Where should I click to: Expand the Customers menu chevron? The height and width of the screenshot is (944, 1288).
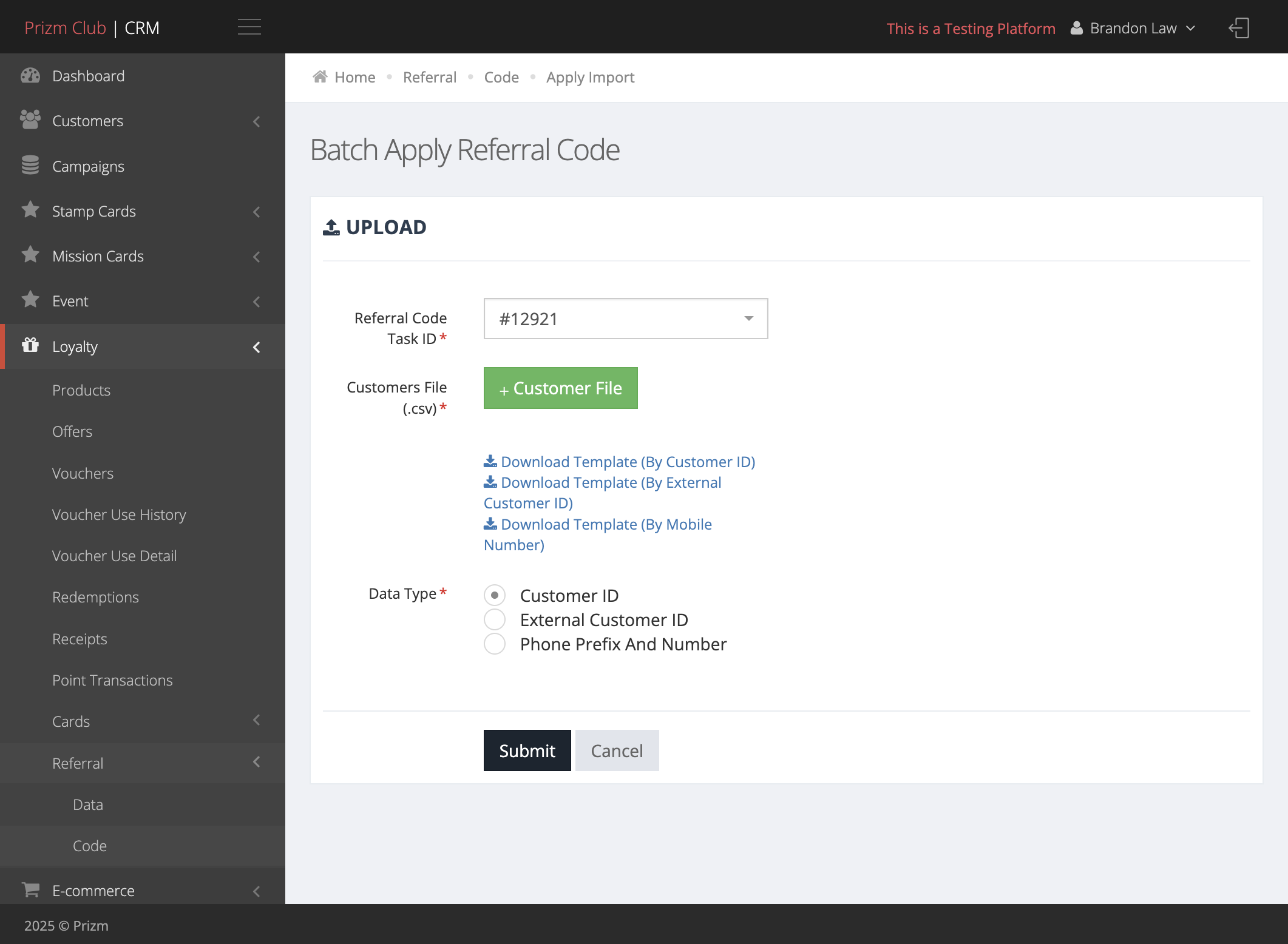pyautogui.click(x=257, y=121)
